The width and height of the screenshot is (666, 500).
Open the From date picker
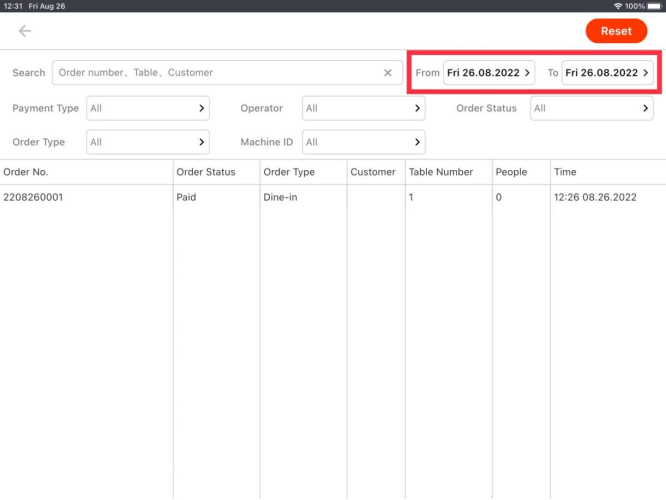489,73
